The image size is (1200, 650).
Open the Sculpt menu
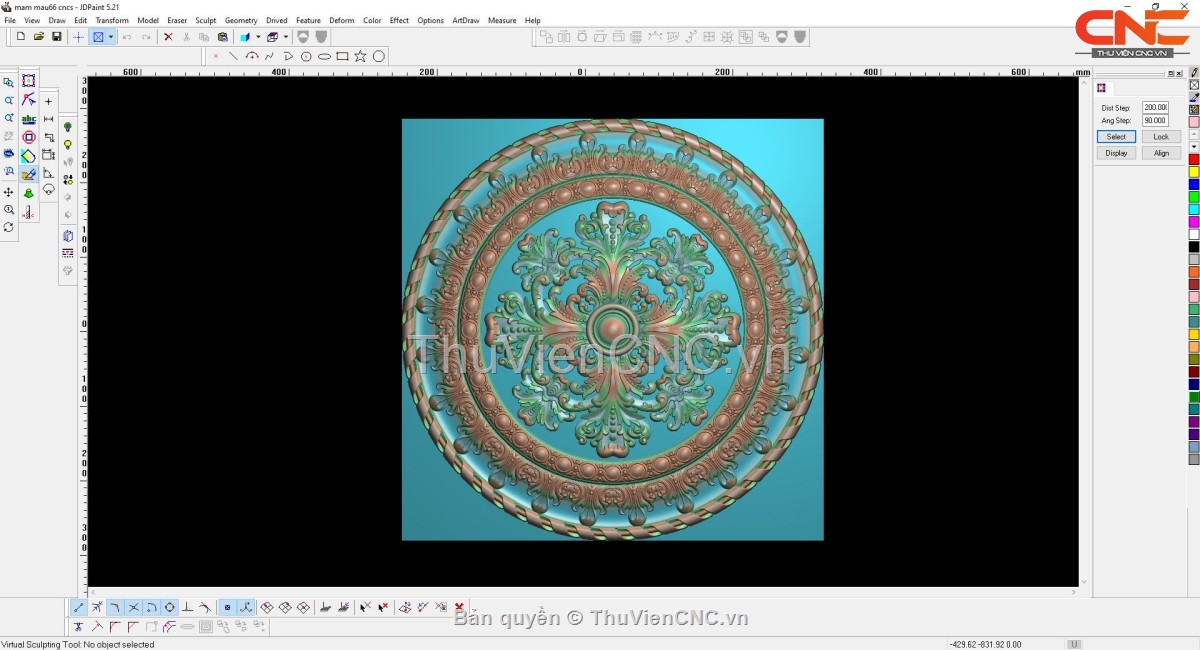[x=205, y=20]
